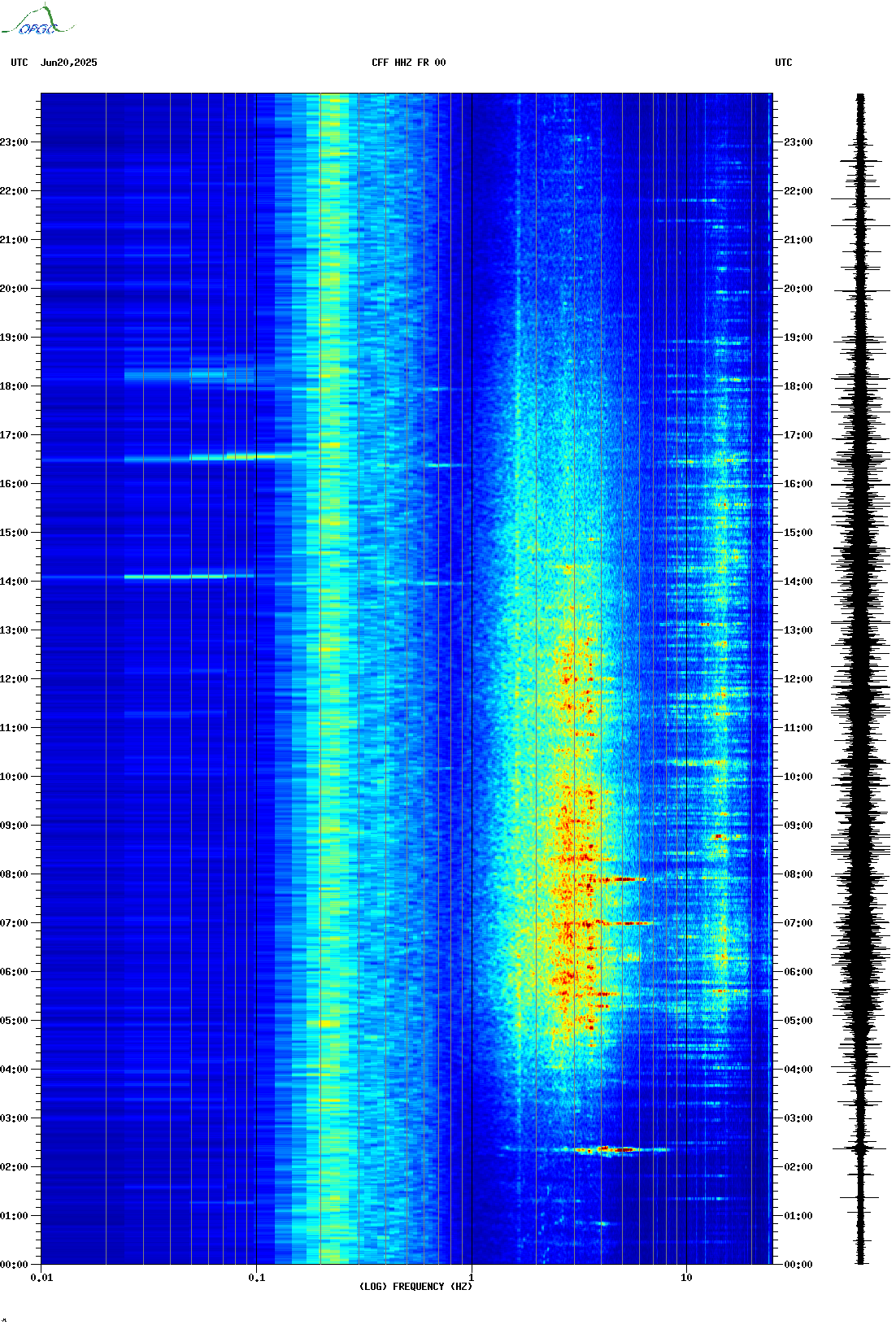Click the right axis 00:00 time label
This screenshot has width=896, height=1329.
pyautogui.click(x=798, y=1265)
